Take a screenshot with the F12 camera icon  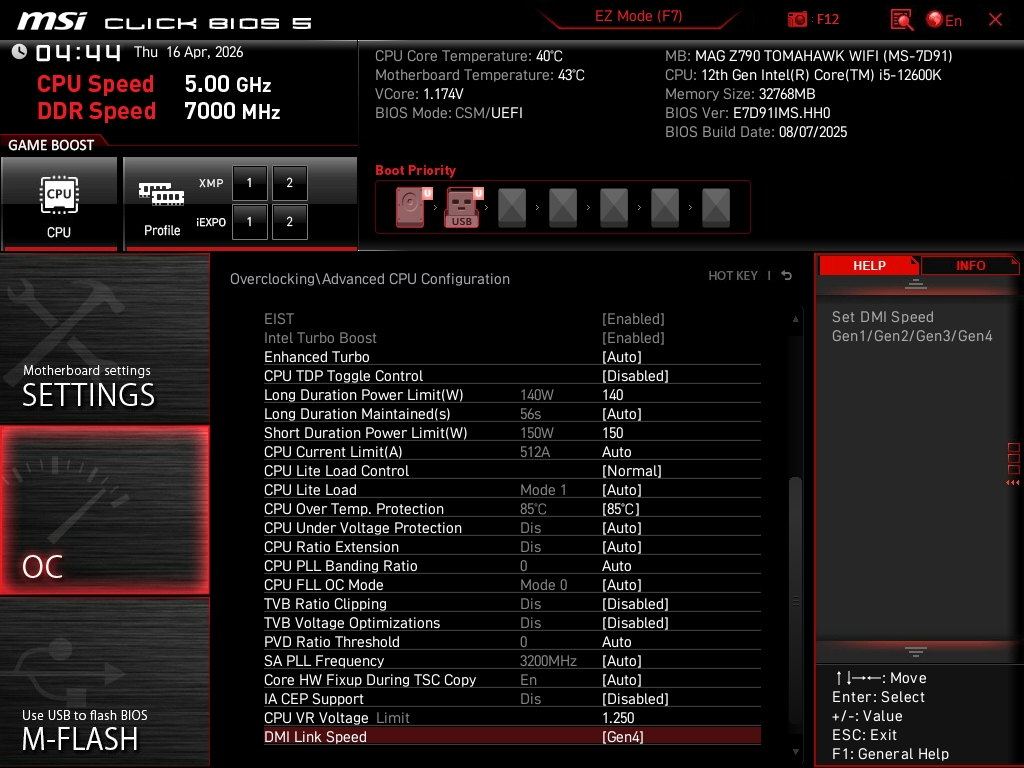coord(797,20)
